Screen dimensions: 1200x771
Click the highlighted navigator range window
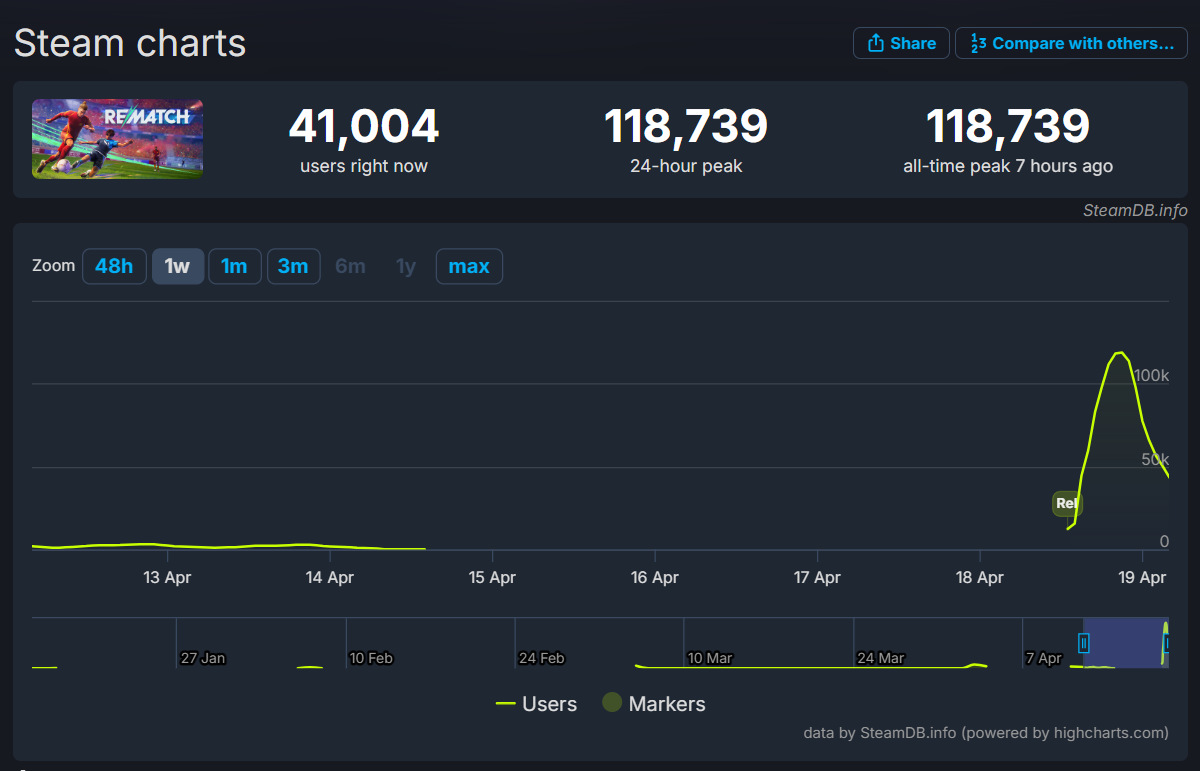click(x=1125, y=642)
